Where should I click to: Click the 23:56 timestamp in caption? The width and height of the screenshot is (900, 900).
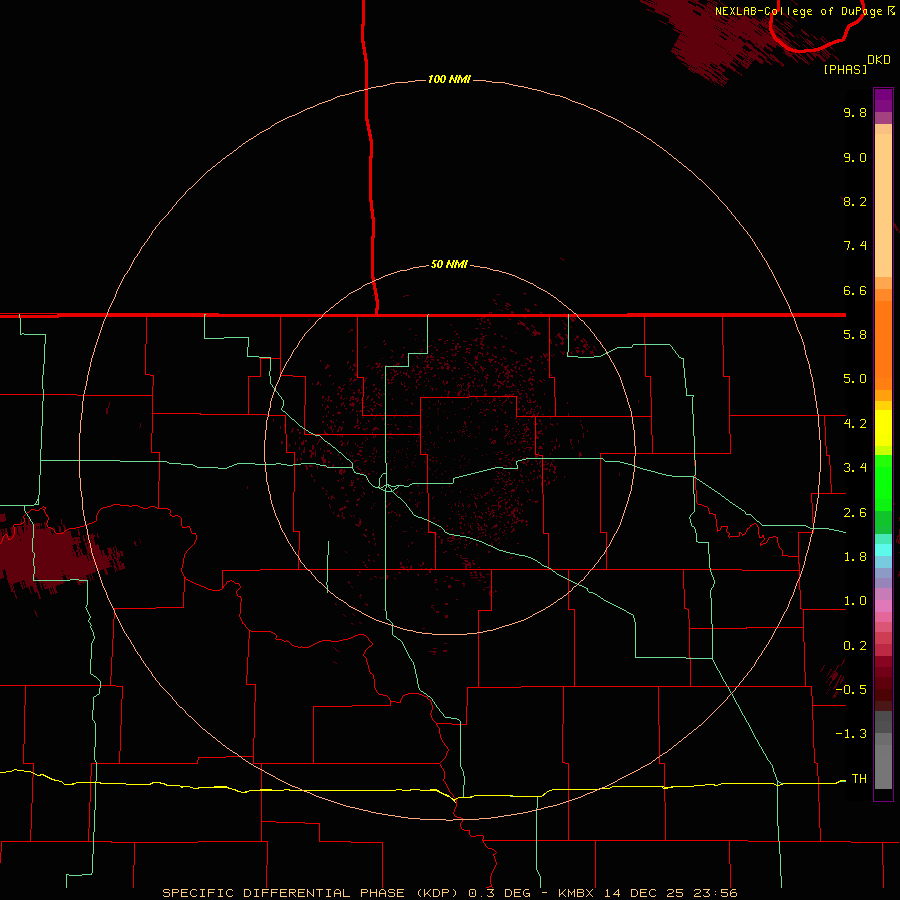point(717,893)
